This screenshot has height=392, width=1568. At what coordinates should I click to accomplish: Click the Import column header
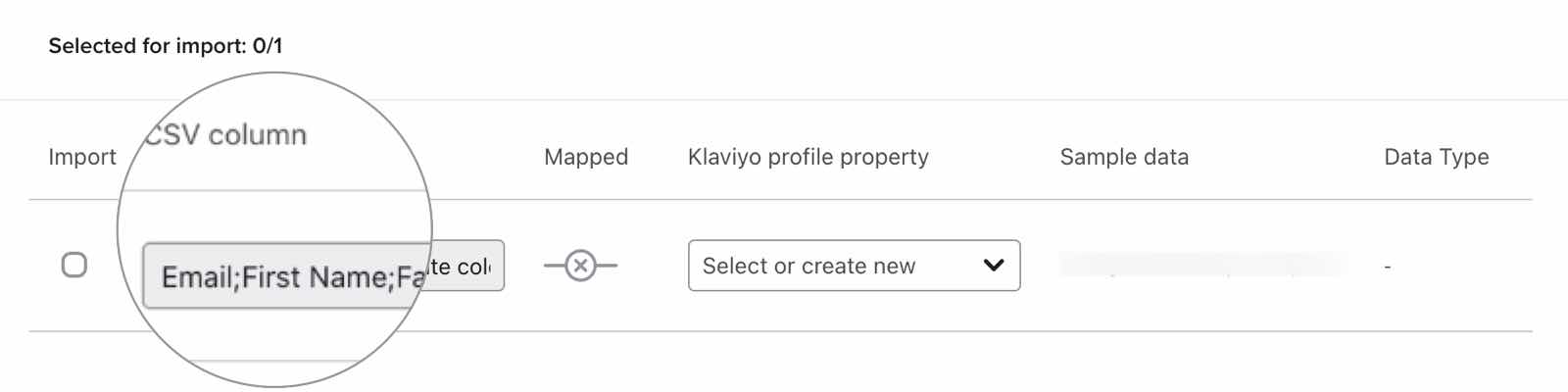click(x=82, y=157)
